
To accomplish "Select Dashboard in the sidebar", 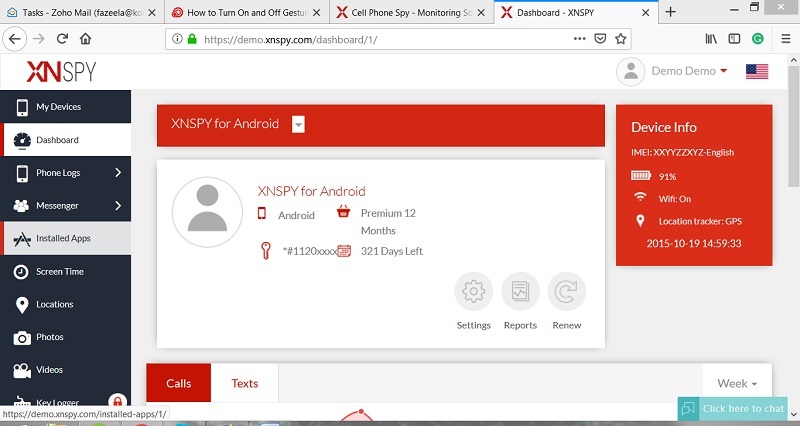I will pos(65,140).
